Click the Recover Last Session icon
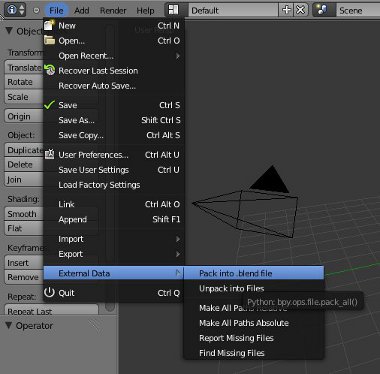This screenshot has width=380, height=374. tap(50, 70)
